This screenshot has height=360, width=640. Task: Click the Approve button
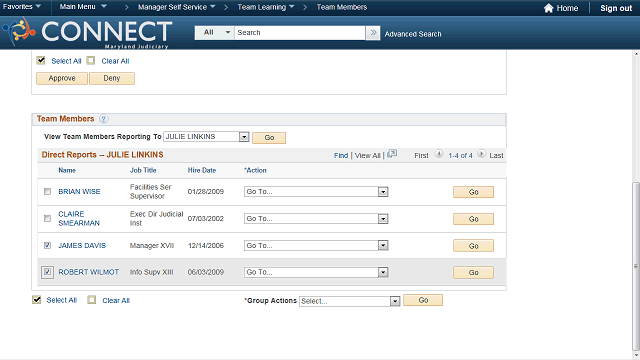62,78
